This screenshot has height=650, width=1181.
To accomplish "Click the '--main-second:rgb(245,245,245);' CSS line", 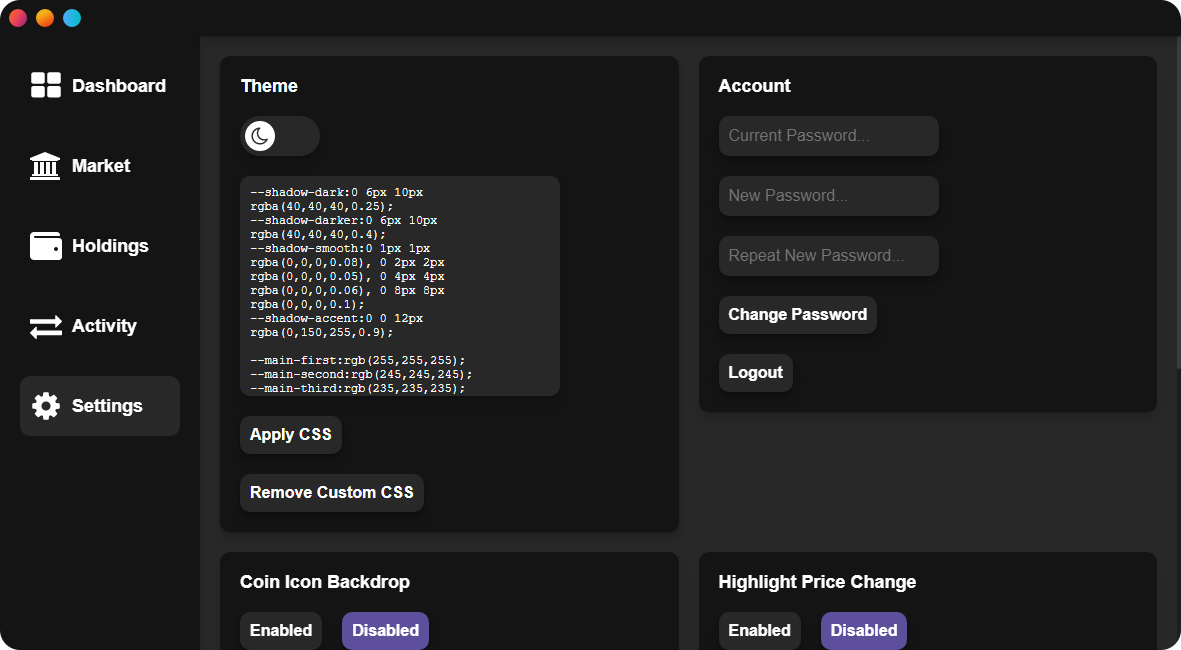I will pyautogui.click(x=361, y=374).
